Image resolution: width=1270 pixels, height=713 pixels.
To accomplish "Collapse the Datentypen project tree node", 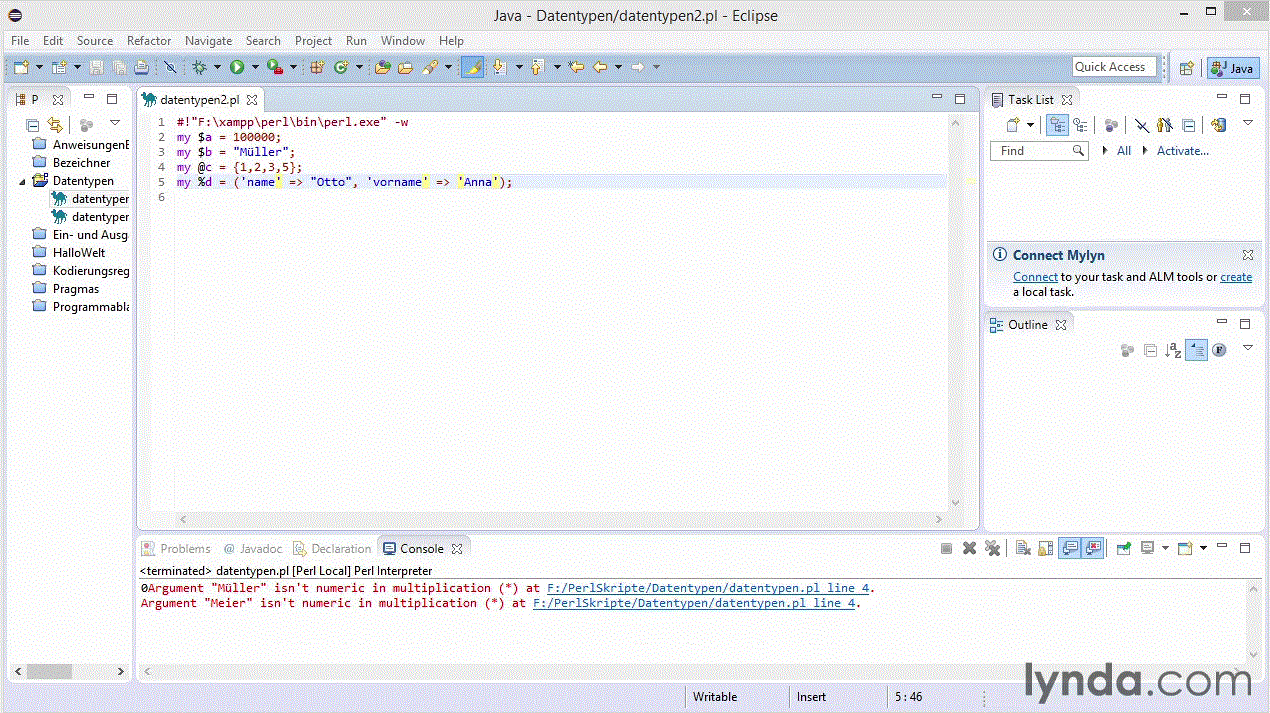I will click(x=23, y=181).
